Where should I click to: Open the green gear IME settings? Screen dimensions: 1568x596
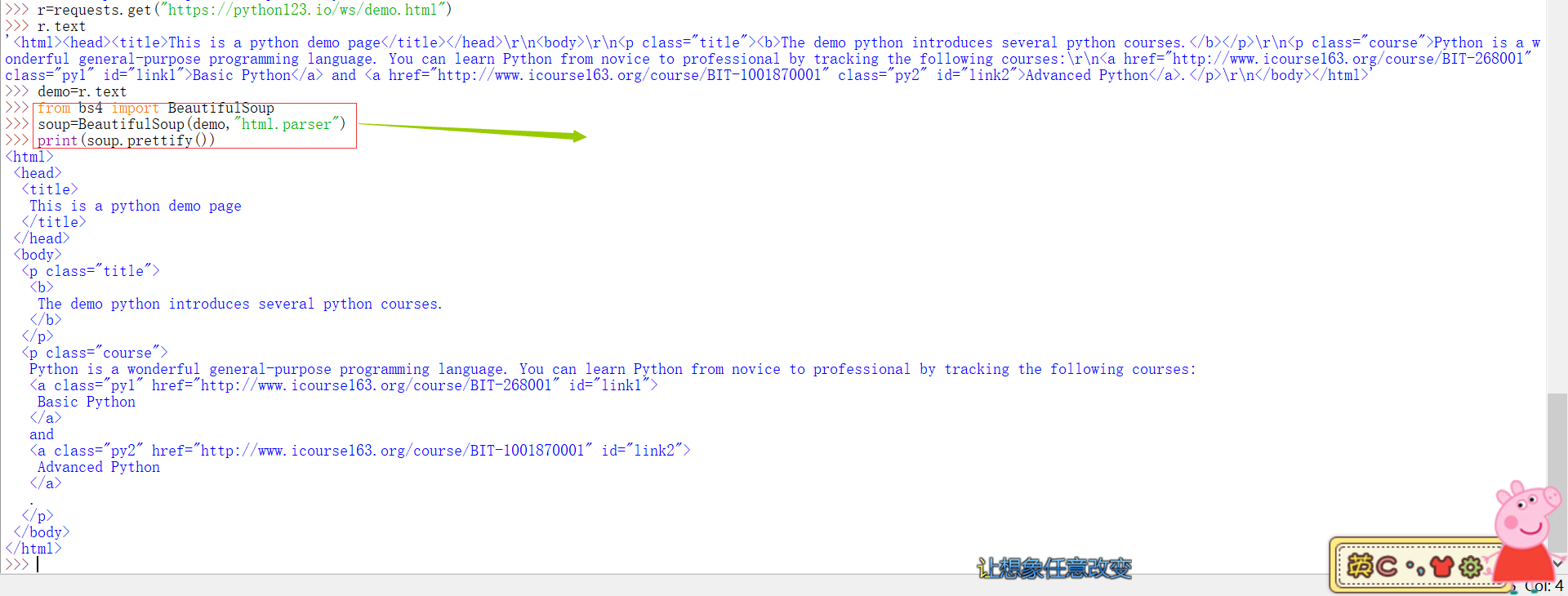click(1471, 567)
